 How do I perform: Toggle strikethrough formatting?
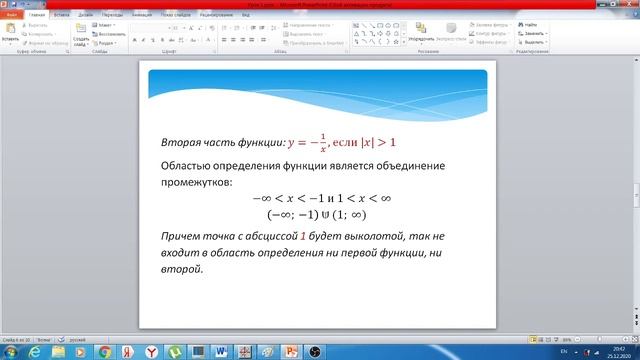pyautogui.click(x=171, y=40)
